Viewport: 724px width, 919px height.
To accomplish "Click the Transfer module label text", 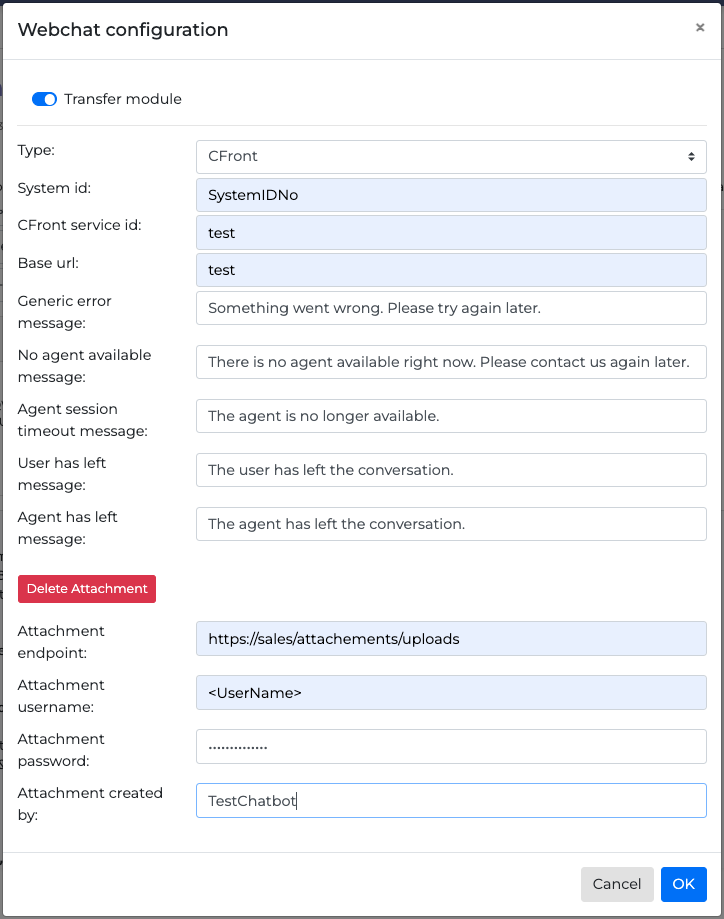I will (x=123, y=99).
